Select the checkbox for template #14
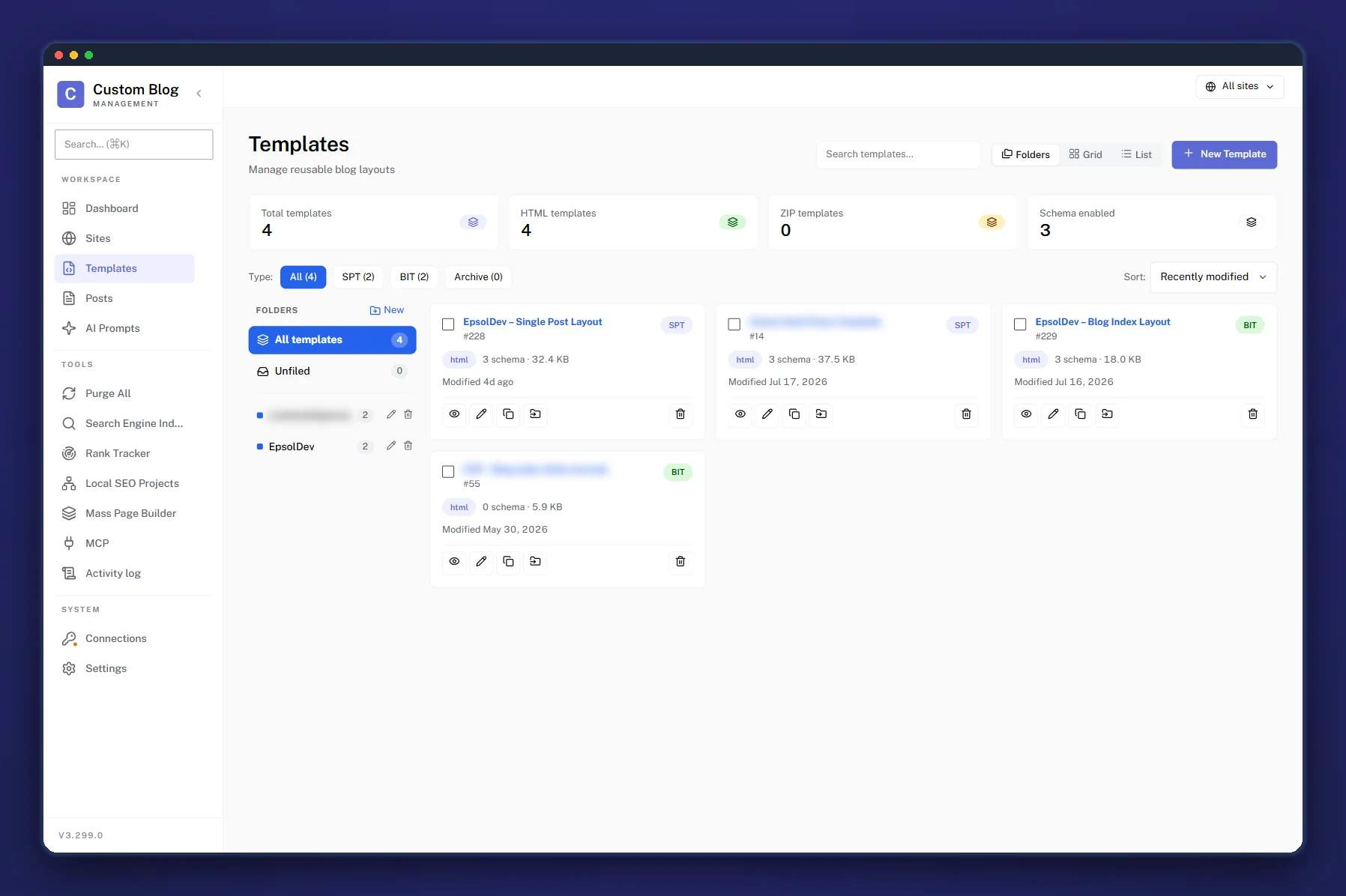The image size is (1346, 896). tap(734, 324)
